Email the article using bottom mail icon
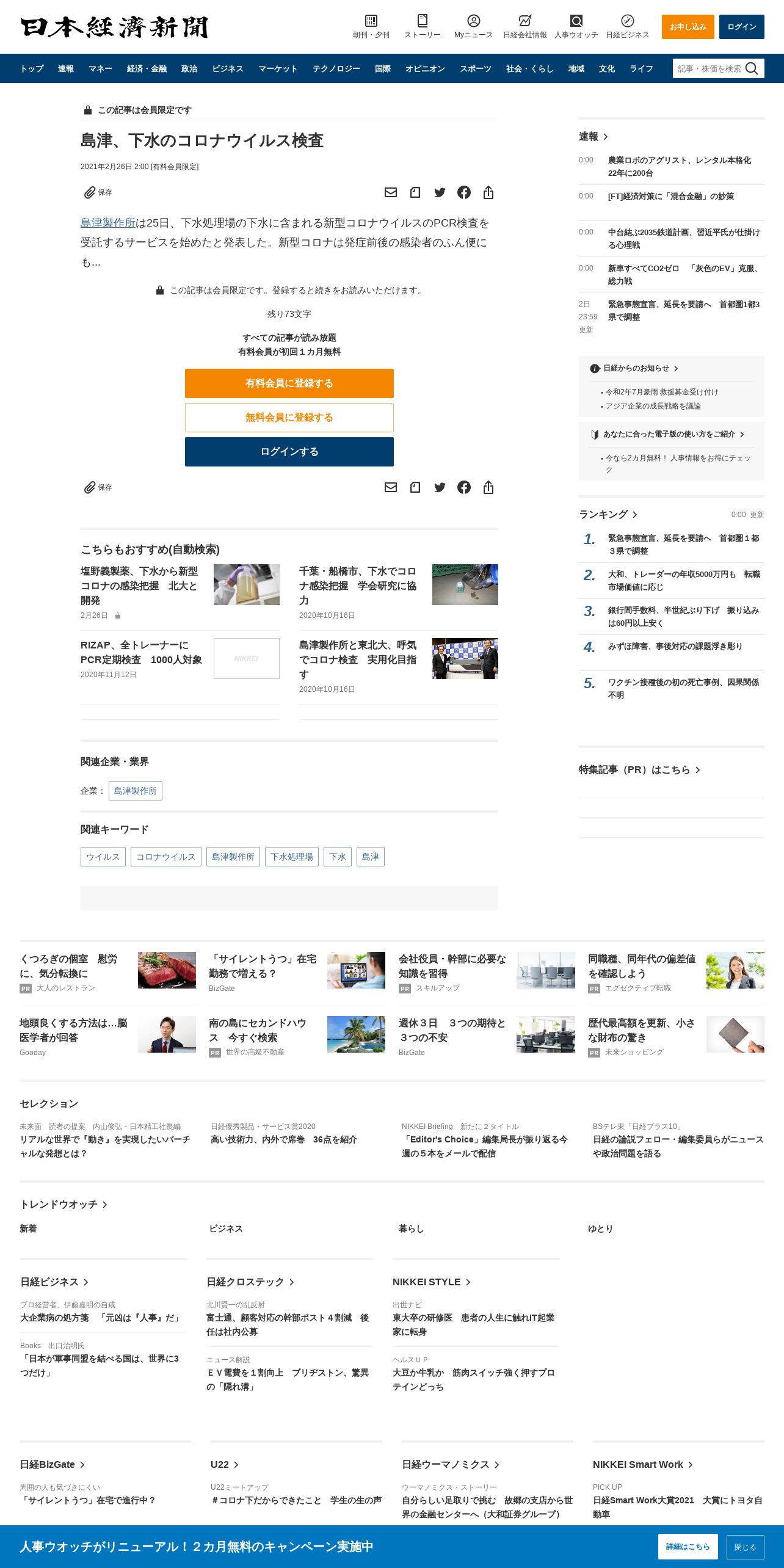This screenshot has width=784, height=1568. coord(391,487)
